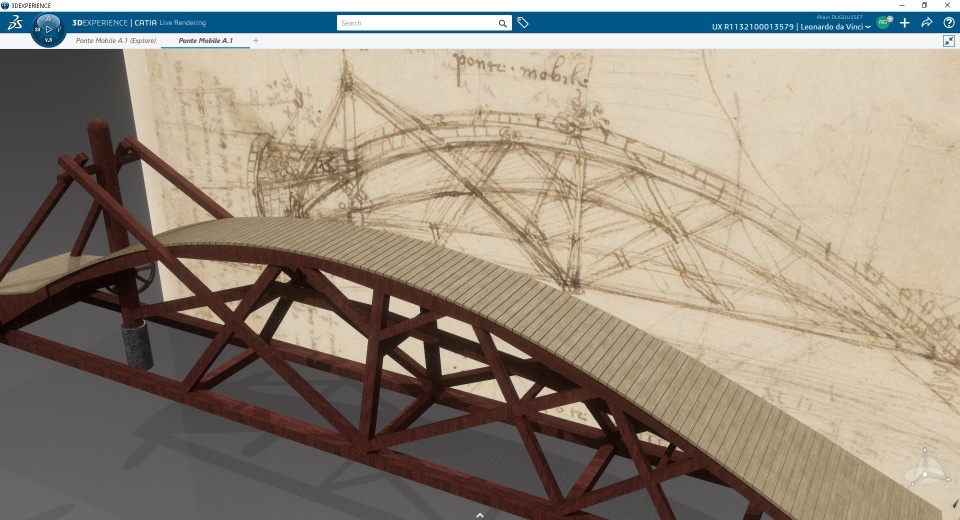Open the Help question mark icon
Image resolution: width=960 pixels, height=520 pixels.
pos(949,23)
